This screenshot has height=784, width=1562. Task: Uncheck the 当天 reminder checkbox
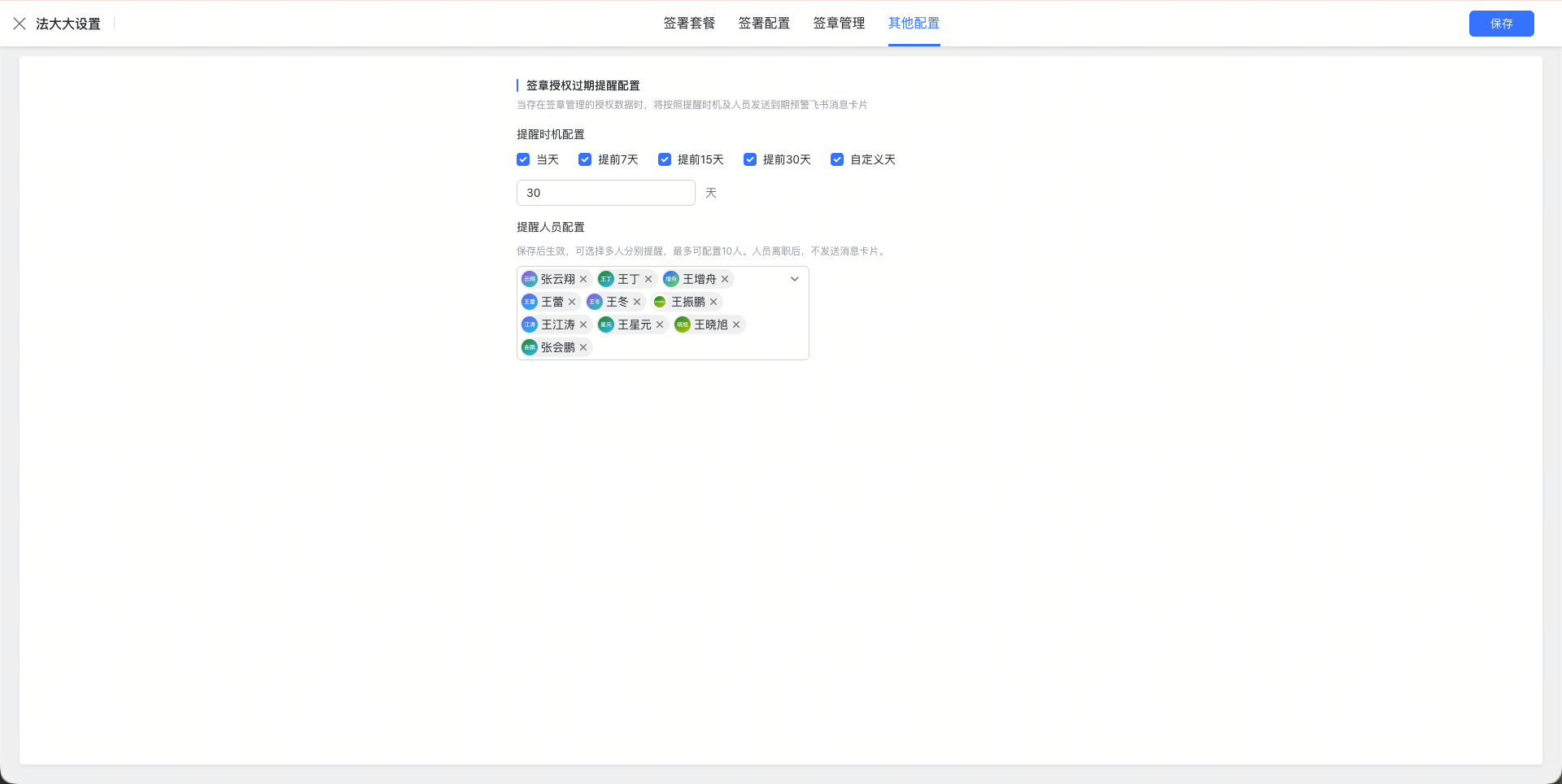[x=523, y=159]
